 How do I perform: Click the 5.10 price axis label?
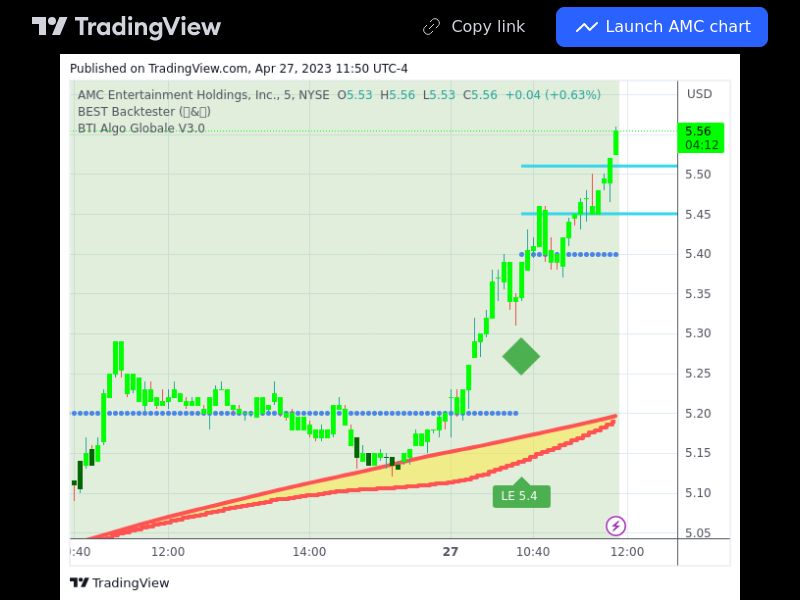pyautogui.click(x=697, y=493)
